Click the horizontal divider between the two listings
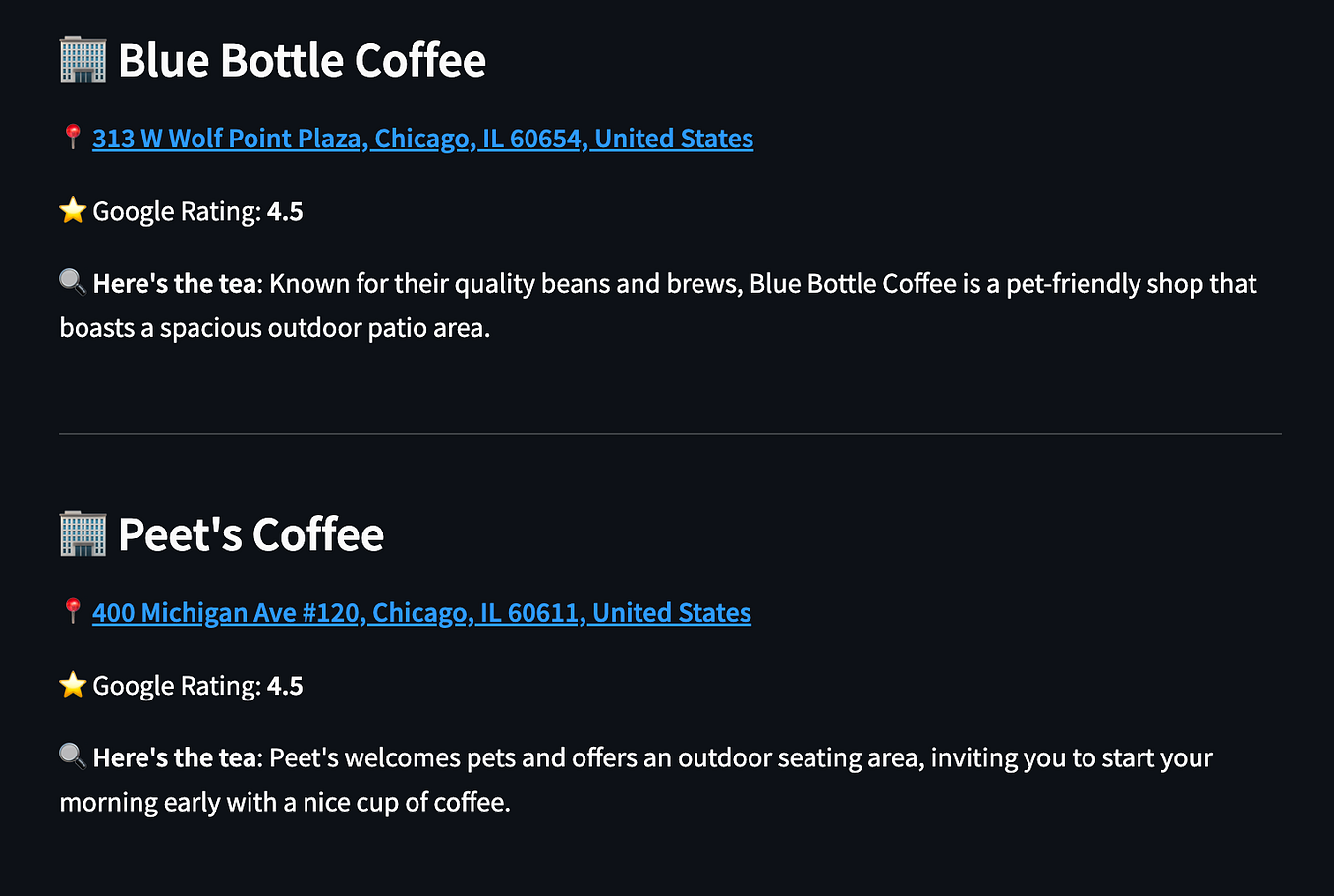This screenshot has height=896, width=1334. [x=670, y=433]
